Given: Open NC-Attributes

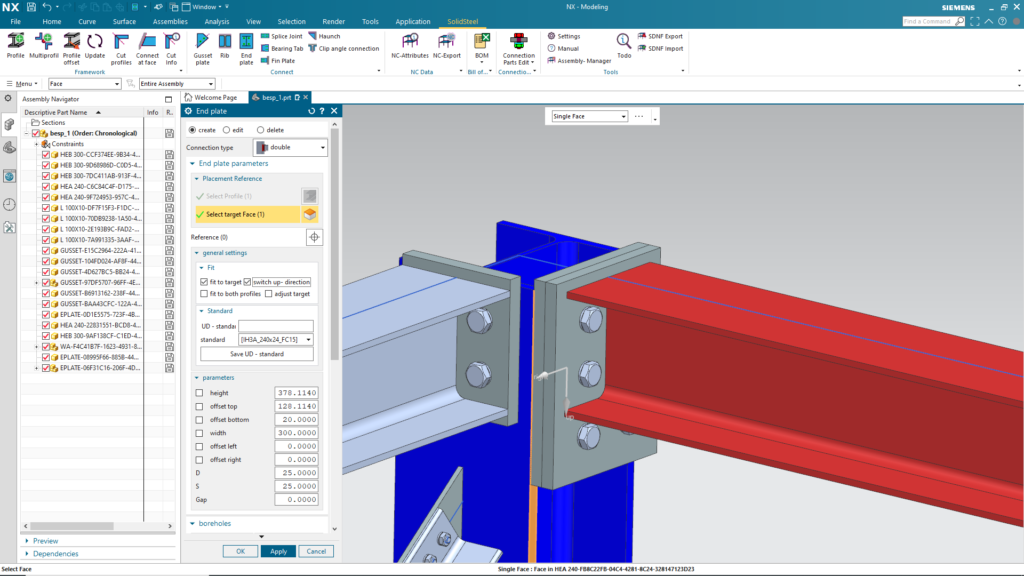Looking at the screenshot, I should click(409, 46).
